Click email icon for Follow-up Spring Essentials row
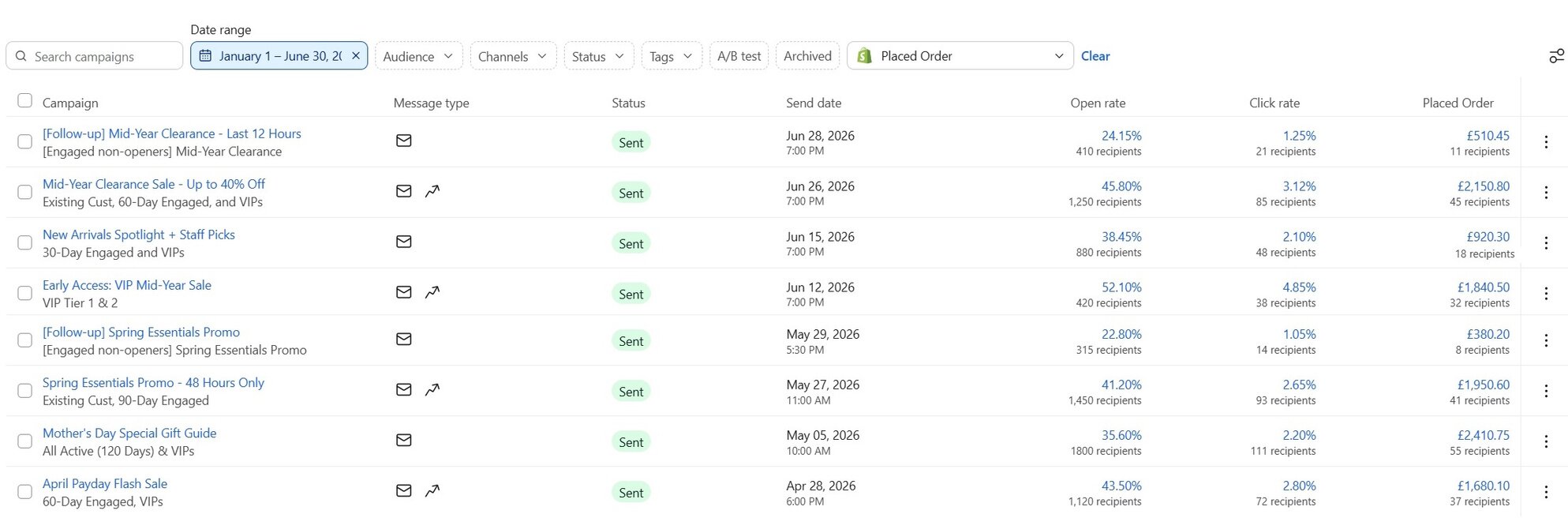The width and height of the screenshot is (1568, 518). point(404,340)
